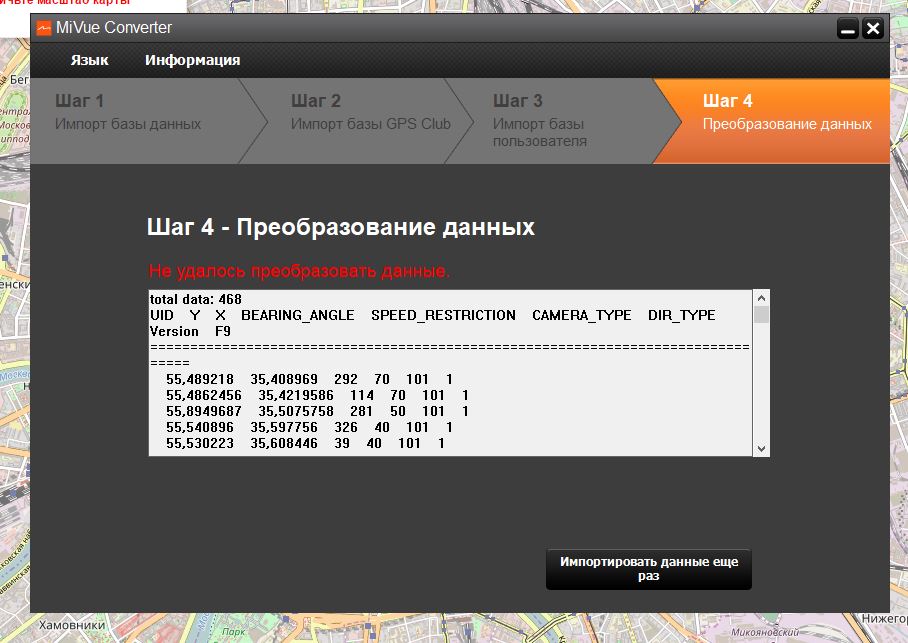This screenshot has width=908, height=643.
Task: Switch to Шаг 3 Импорт базы пользователя
Action: click(x=545, y=120)
